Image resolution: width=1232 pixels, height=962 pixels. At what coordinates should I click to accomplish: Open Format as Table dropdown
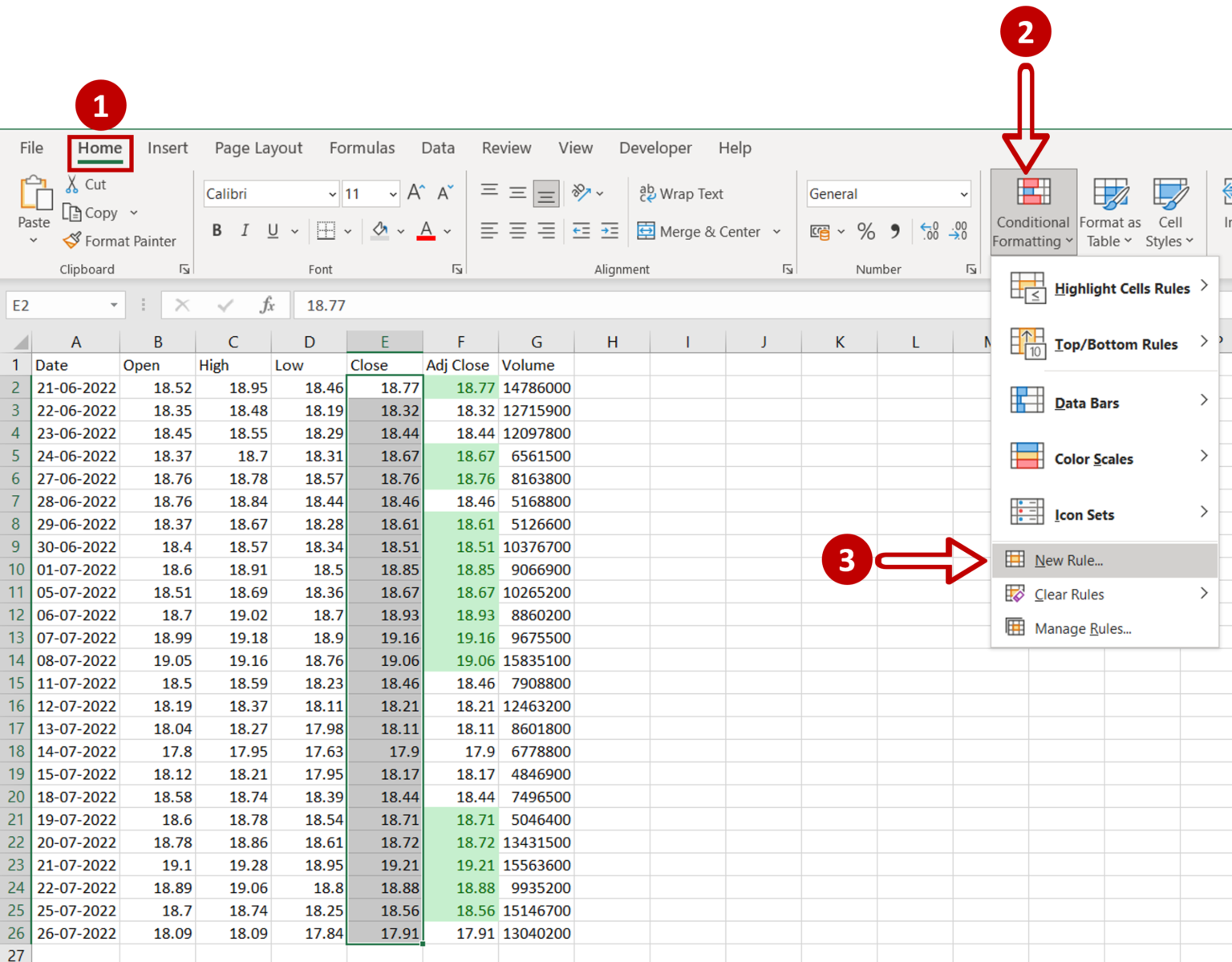pos(1110,213)
